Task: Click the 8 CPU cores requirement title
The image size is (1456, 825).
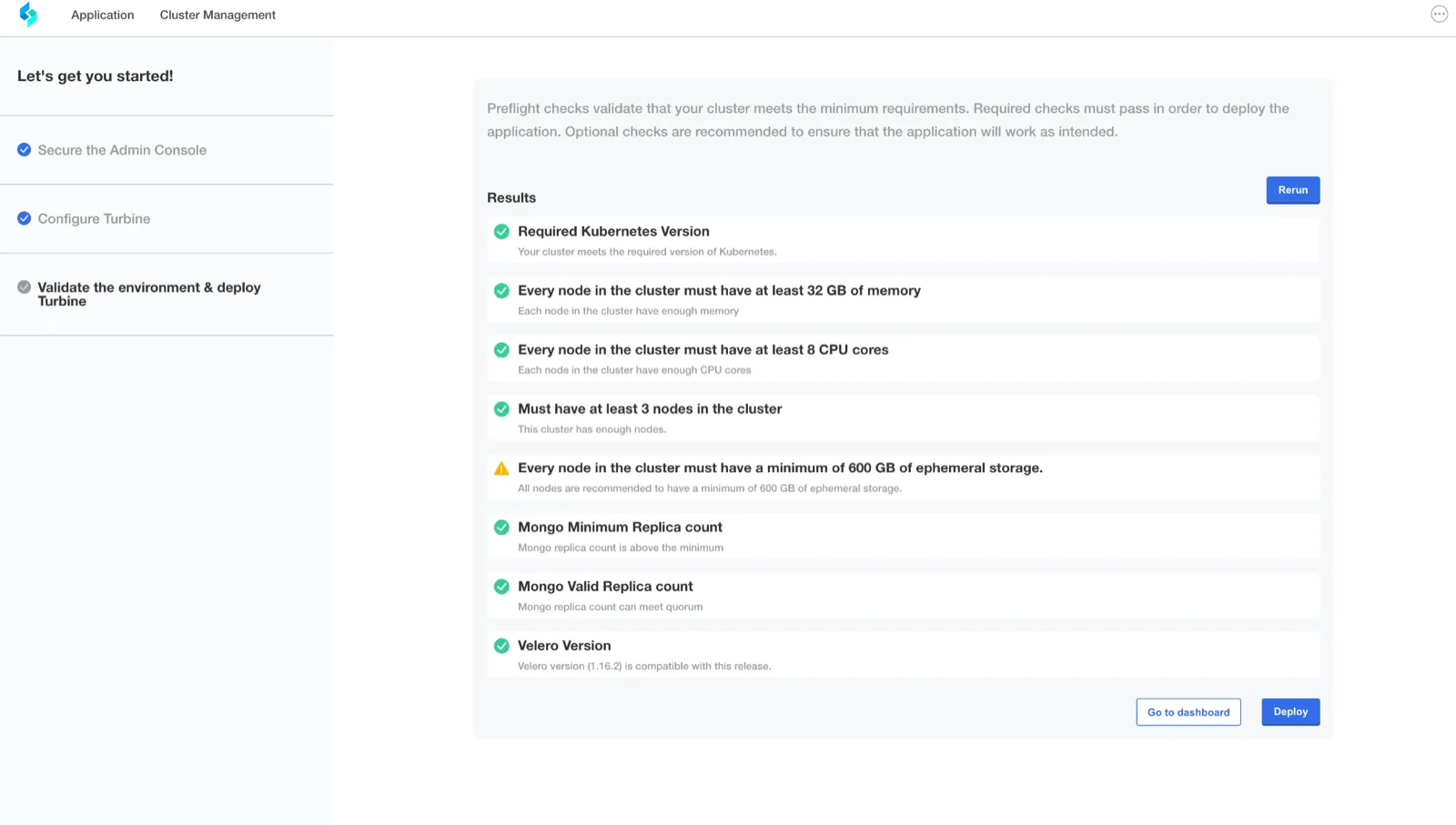Action: 703,349
